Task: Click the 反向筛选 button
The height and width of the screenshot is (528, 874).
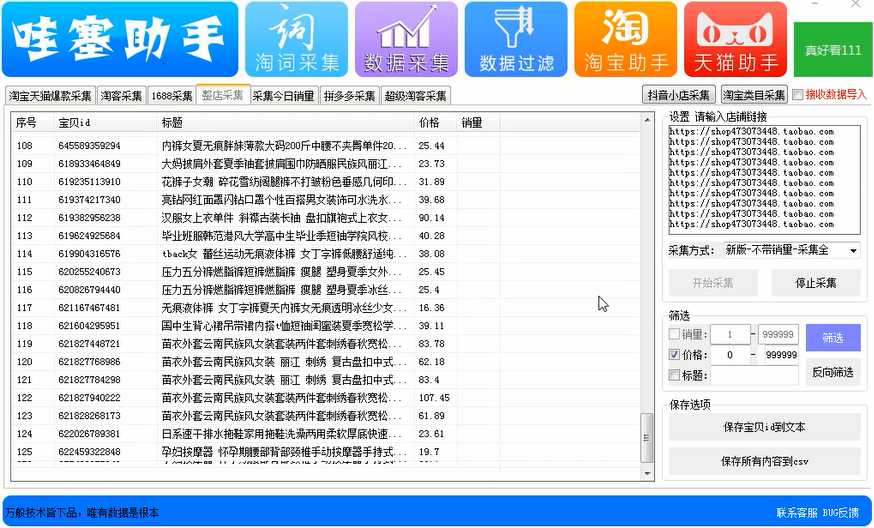Action: point(833,372)
